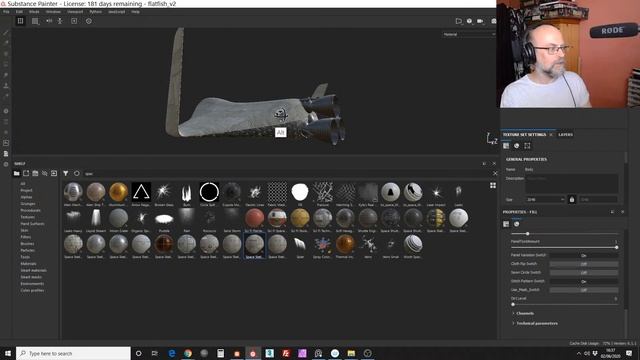Clear the Shelf search with X icon

[495, 173]
